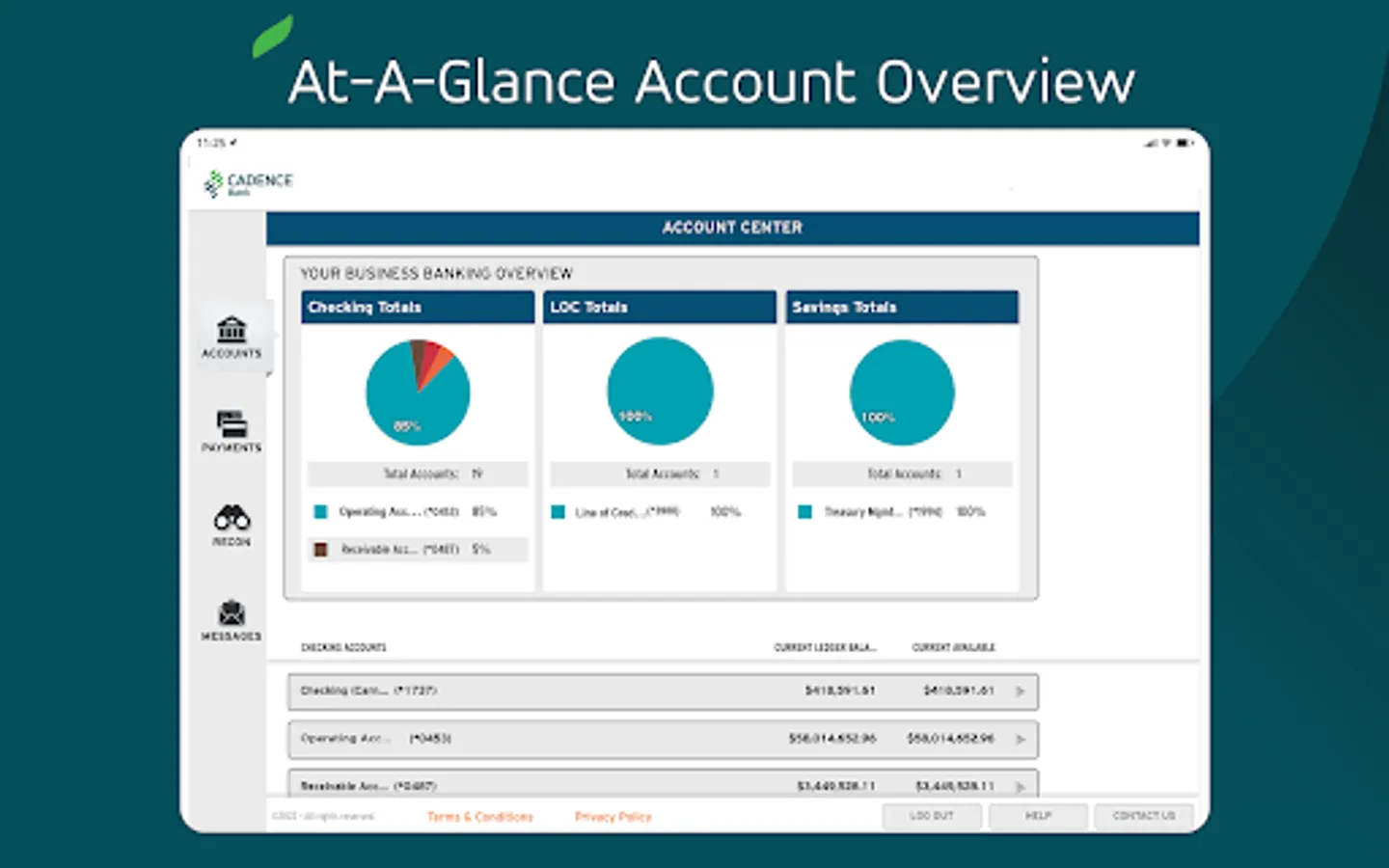Click the Cadence Bank logo
Viewport: 1389px width, 868px height.
[248, 183]
